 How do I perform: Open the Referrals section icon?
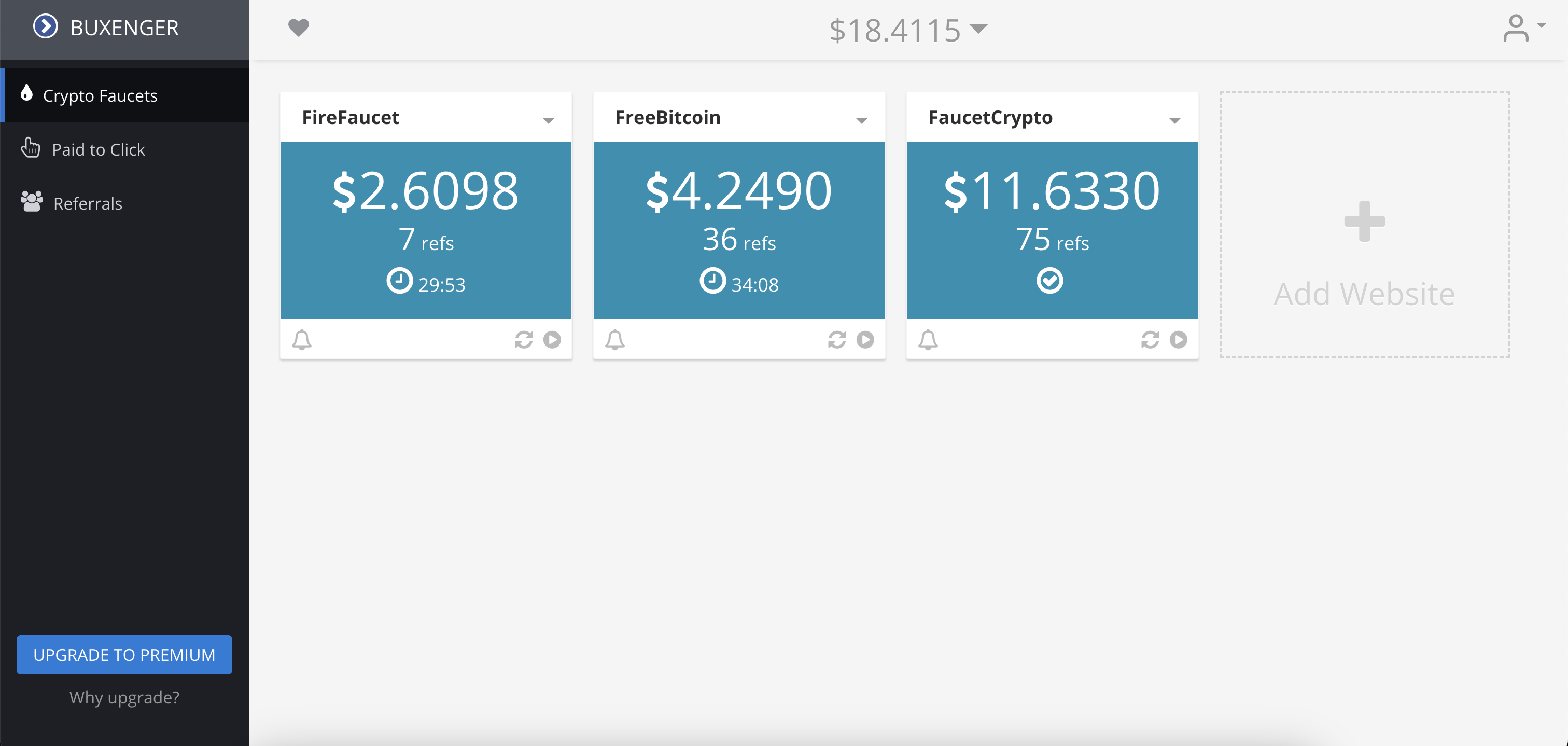pyautogui.click(x=31, y=202)
